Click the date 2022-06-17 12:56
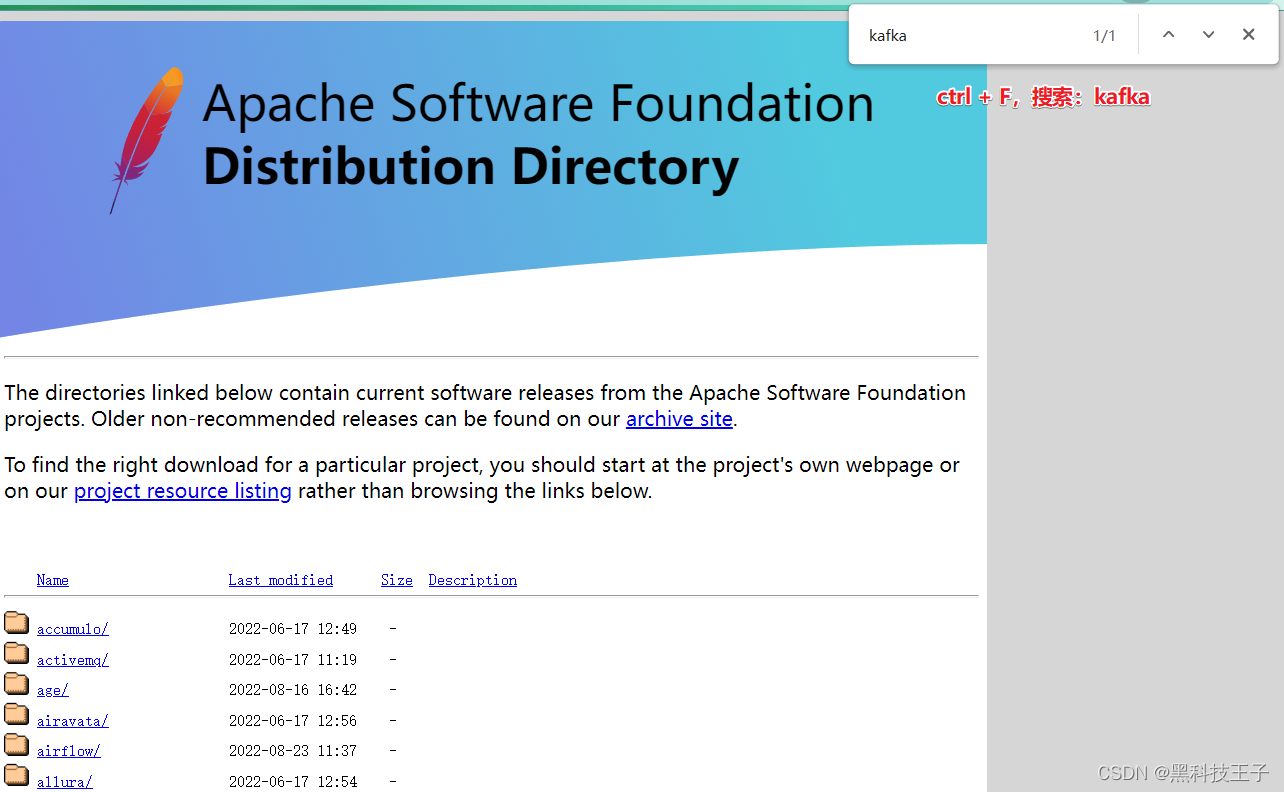The height and width of the screenshot is (792, 1284). tap(293, 721)
